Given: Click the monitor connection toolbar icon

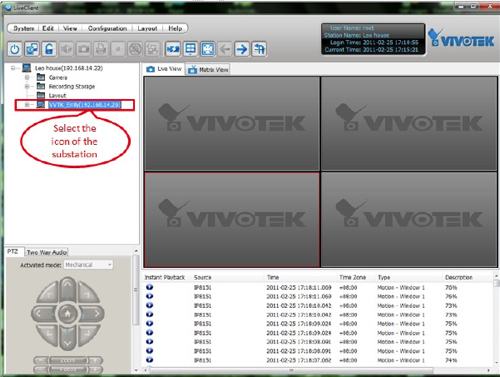Looking at the screenshot, I should pos(32,49).
